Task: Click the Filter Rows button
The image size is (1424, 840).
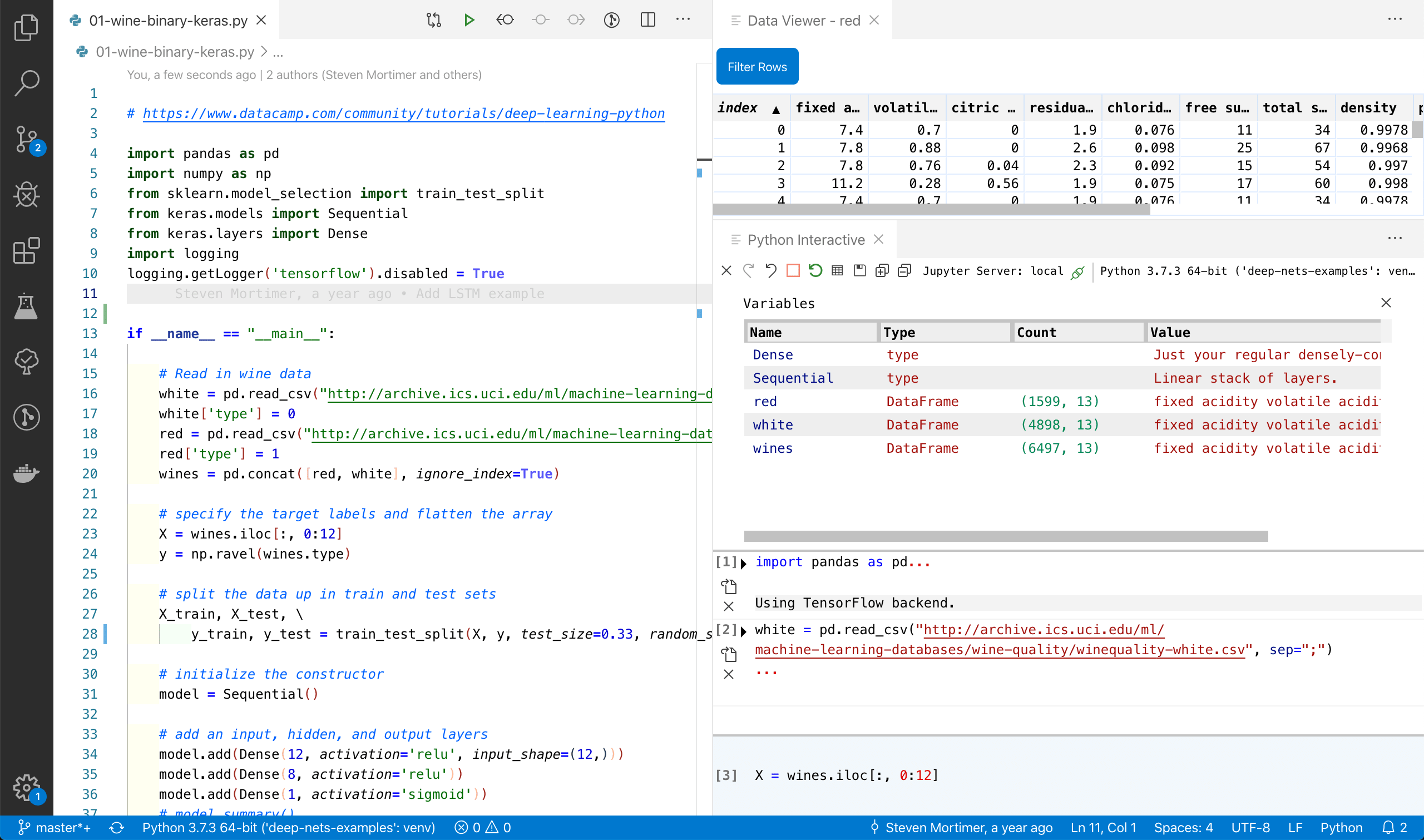Action: pyautogui.click(x=756, y=66)
